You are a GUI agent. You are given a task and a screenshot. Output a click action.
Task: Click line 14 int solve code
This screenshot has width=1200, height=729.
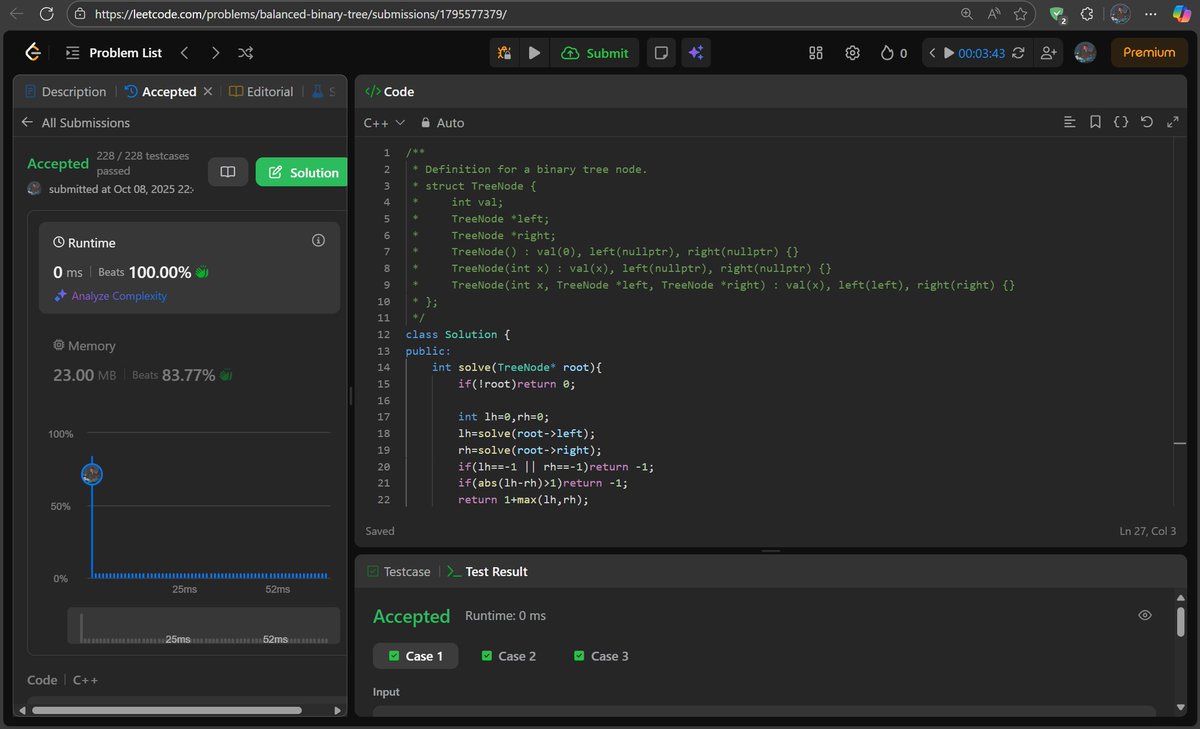click(516, 367)
